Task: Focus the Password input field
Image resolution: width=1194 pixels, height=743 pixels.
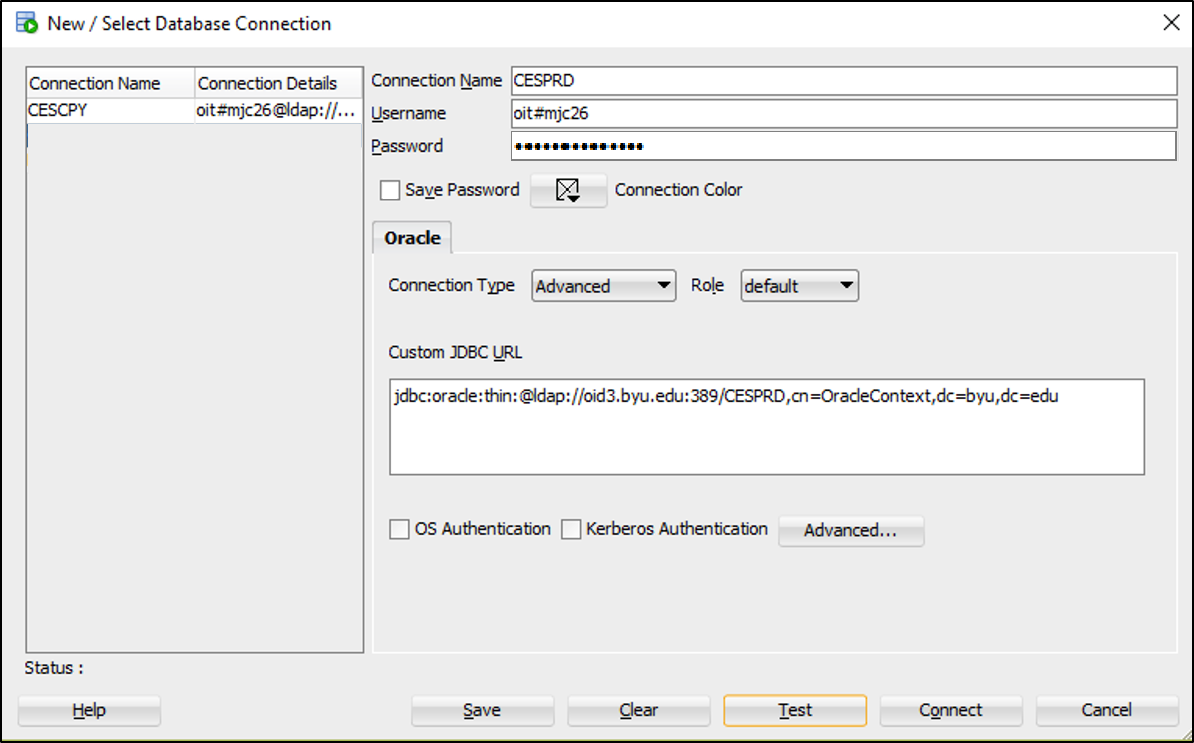Action: [x=844, y=146]
